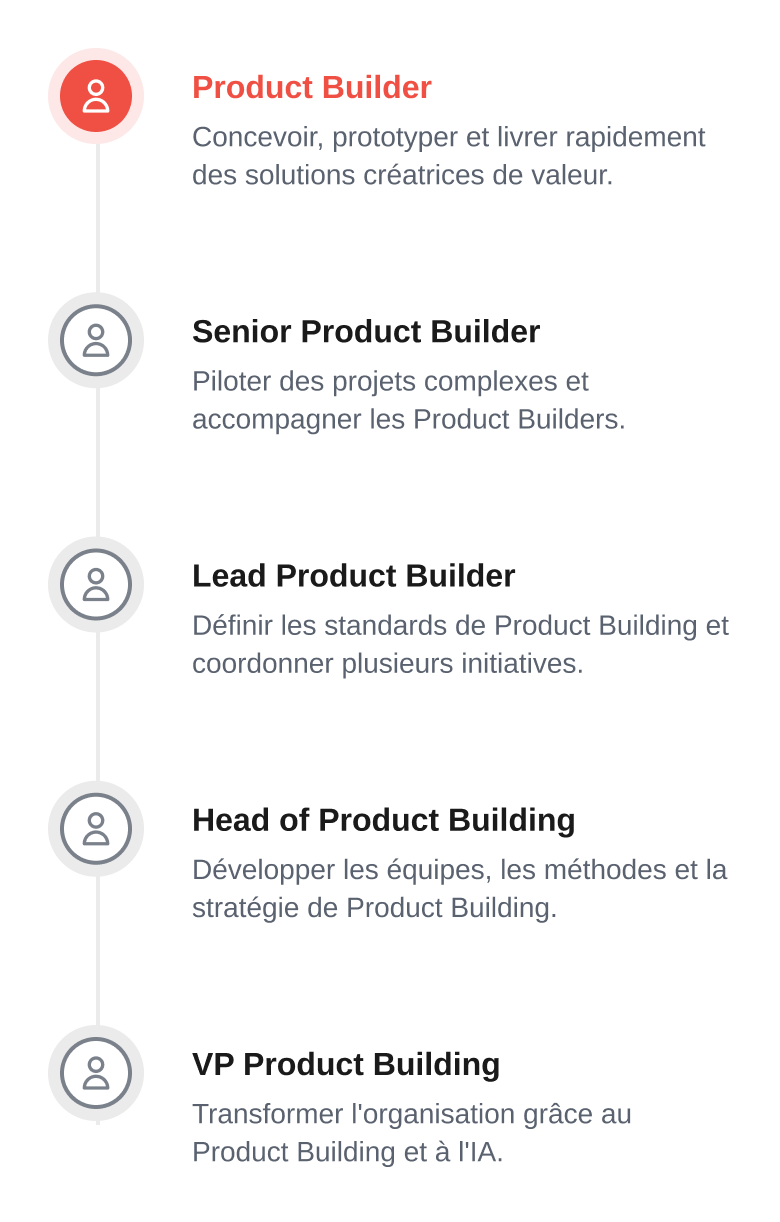Select the Head of Product Building icon

click(96, 828)
